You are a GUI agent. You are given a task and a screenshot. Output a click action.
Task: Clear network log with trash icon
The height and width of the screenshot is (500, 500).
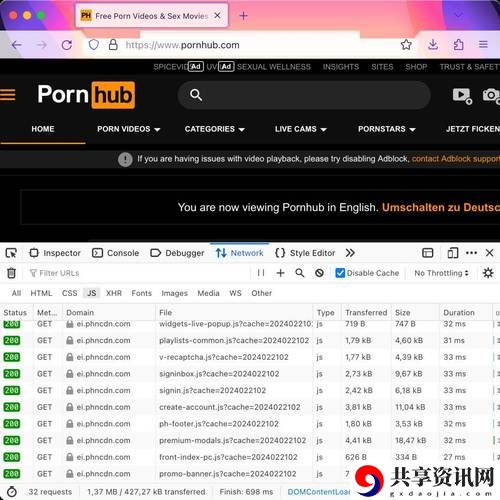[11, 273]
